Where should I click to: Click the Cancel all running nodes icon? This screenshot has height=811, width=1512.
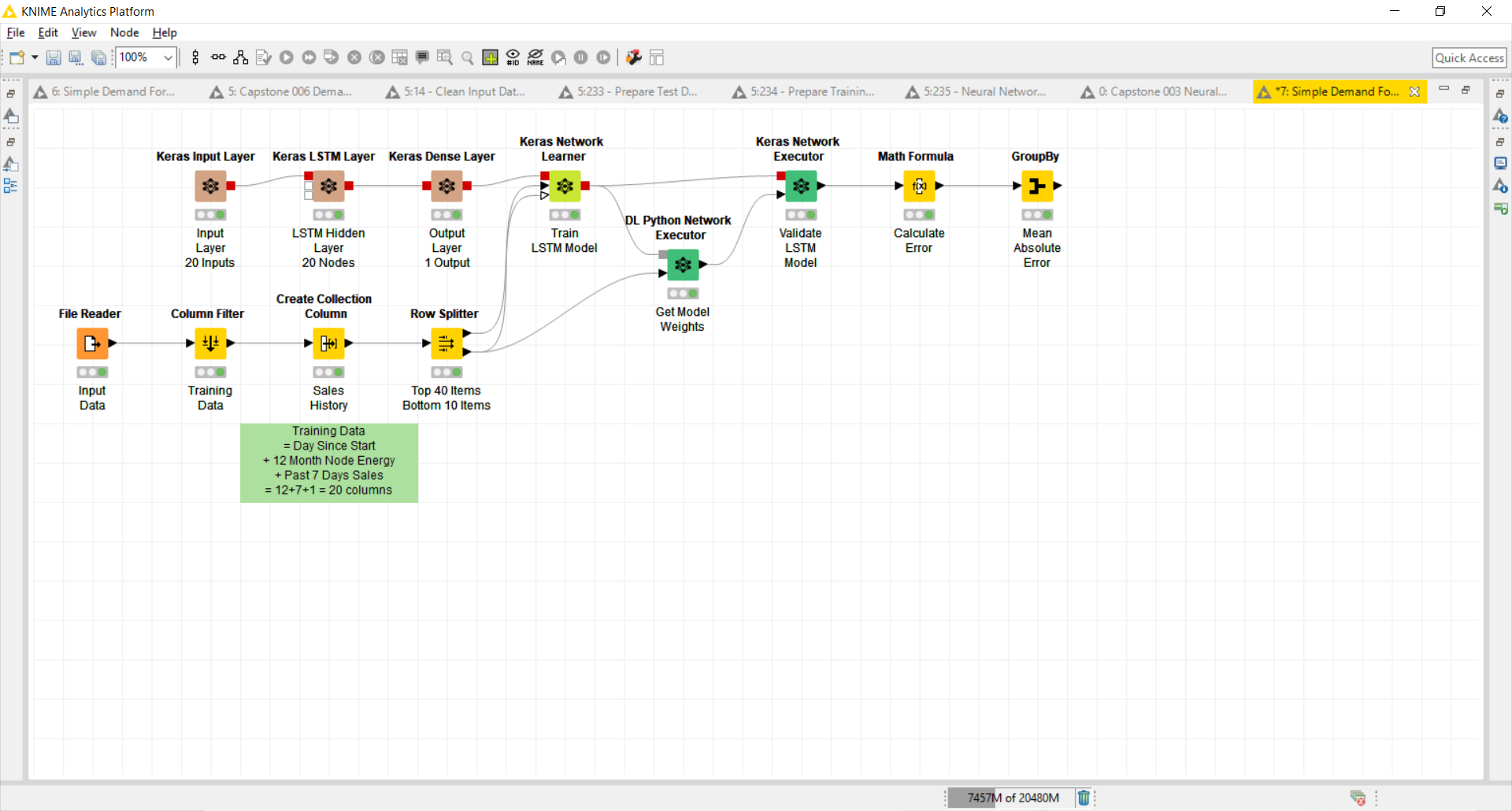(x=377, y=57)
